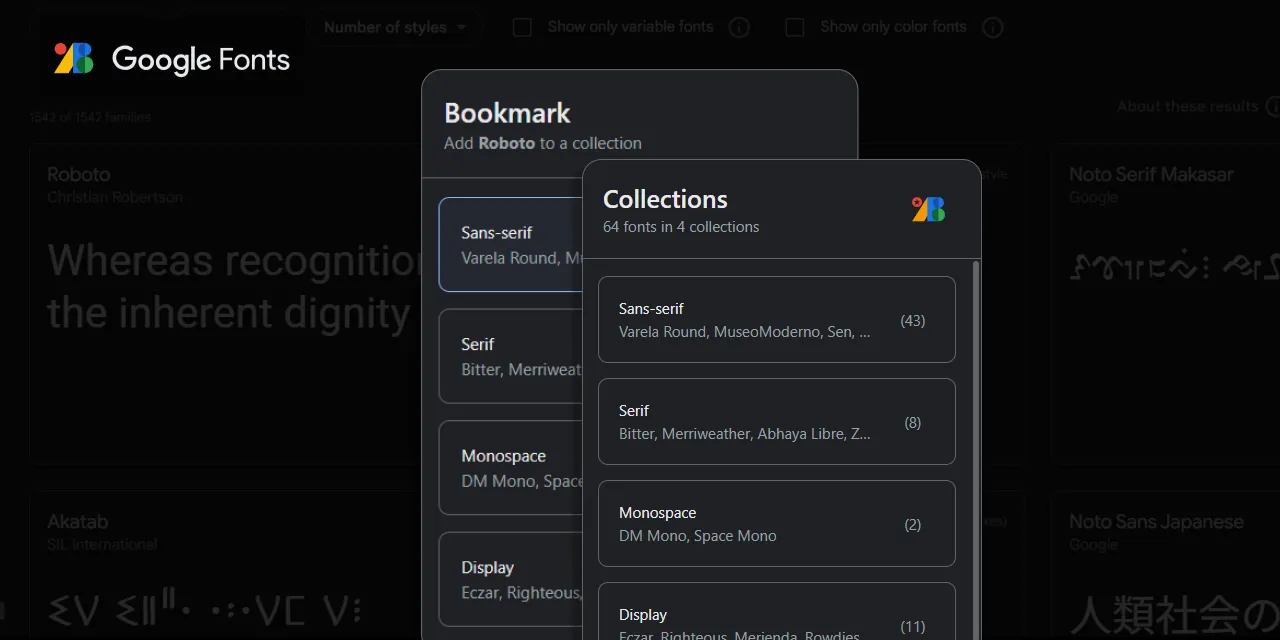Screen dimensions: 1280x640
Task: Click 'DM Mono, Space Mono' in Collections
Action: tap(698, 536)
